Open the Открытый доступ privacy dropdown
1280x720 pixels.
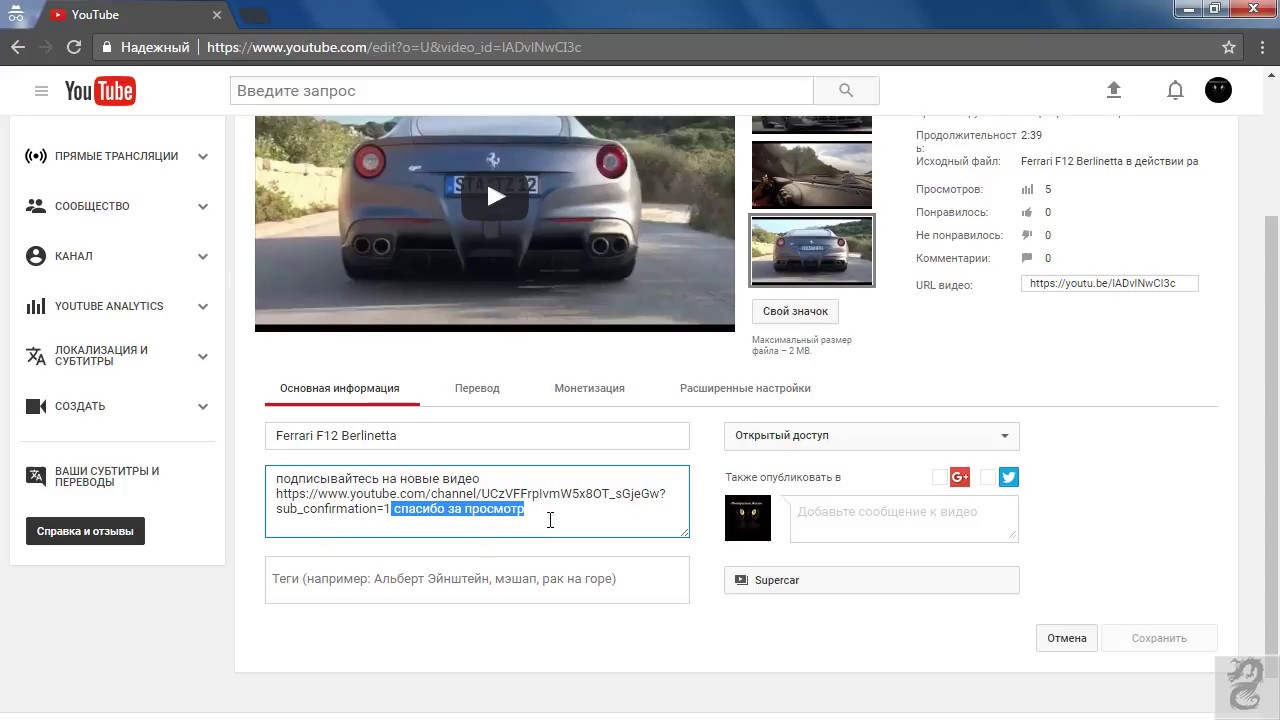pyautogui.click(x=872, y=436)
